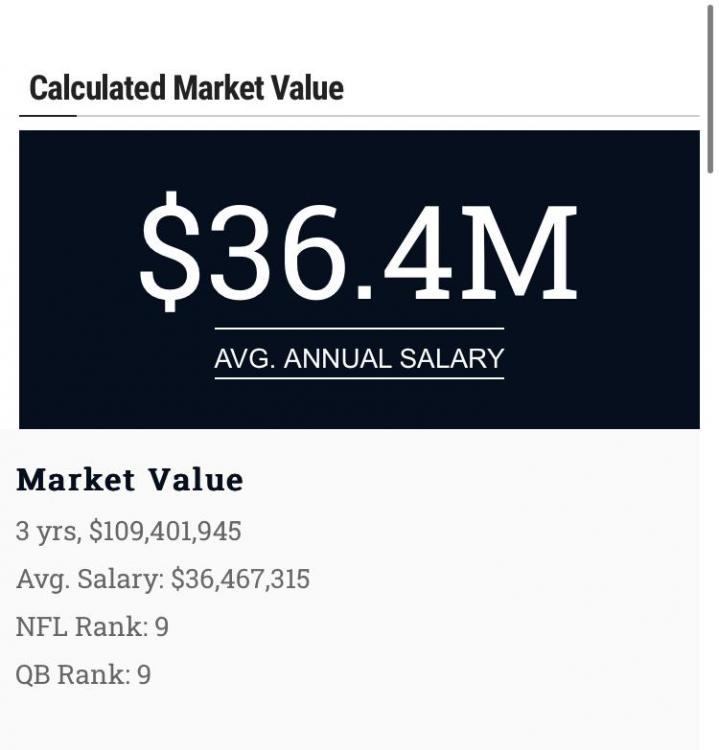Select the $36,467,315 average salary amount

pyautogui.click(x=240, y=579)
